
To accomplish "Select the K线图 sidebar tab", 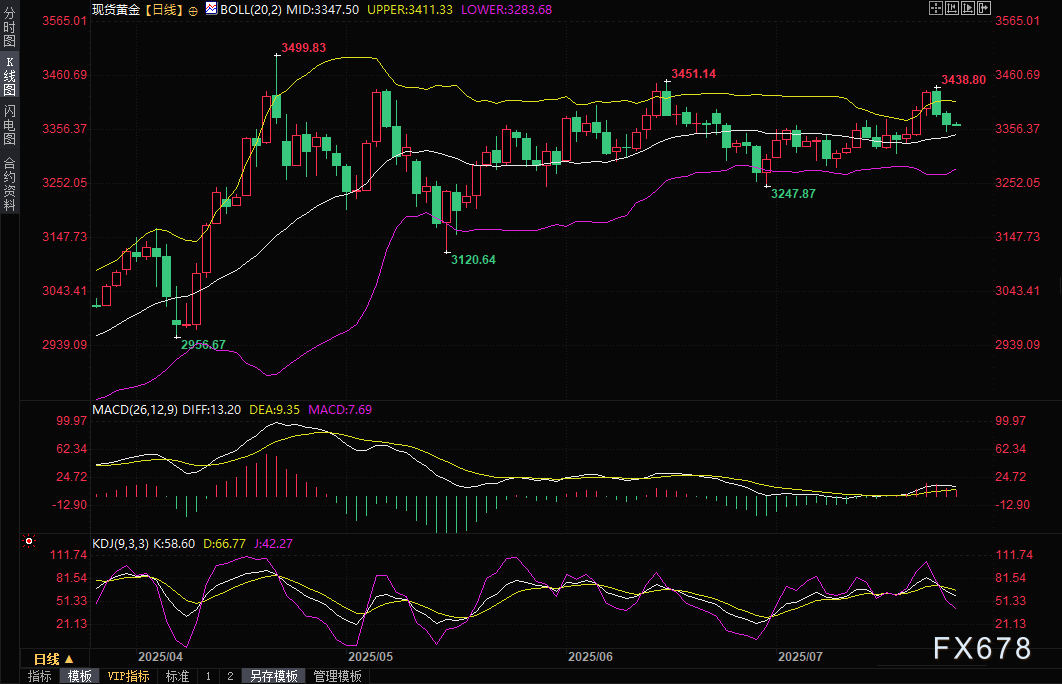I will [10, 75].
